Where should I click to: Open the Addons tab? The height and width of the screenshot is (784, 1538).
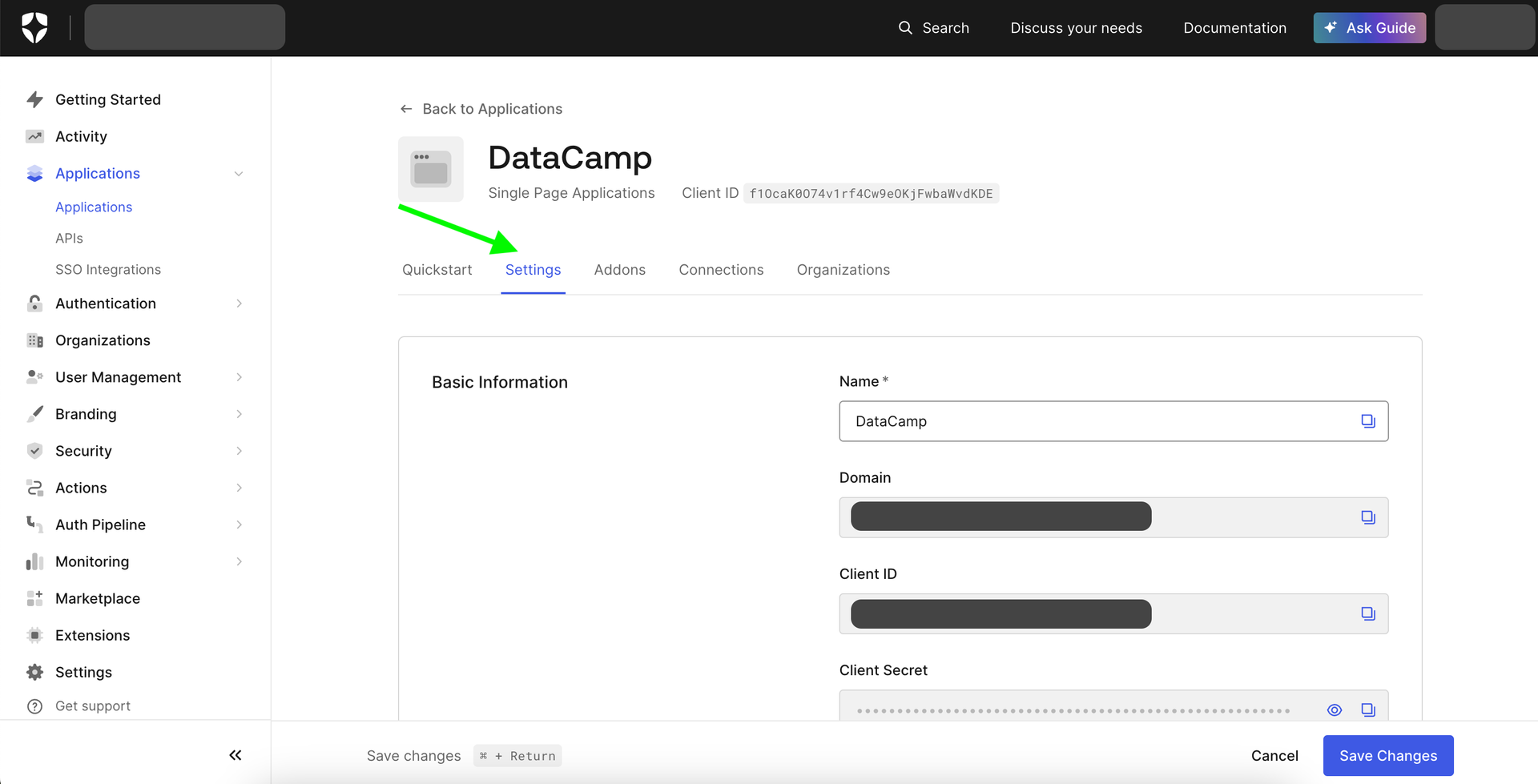(619, 270)
